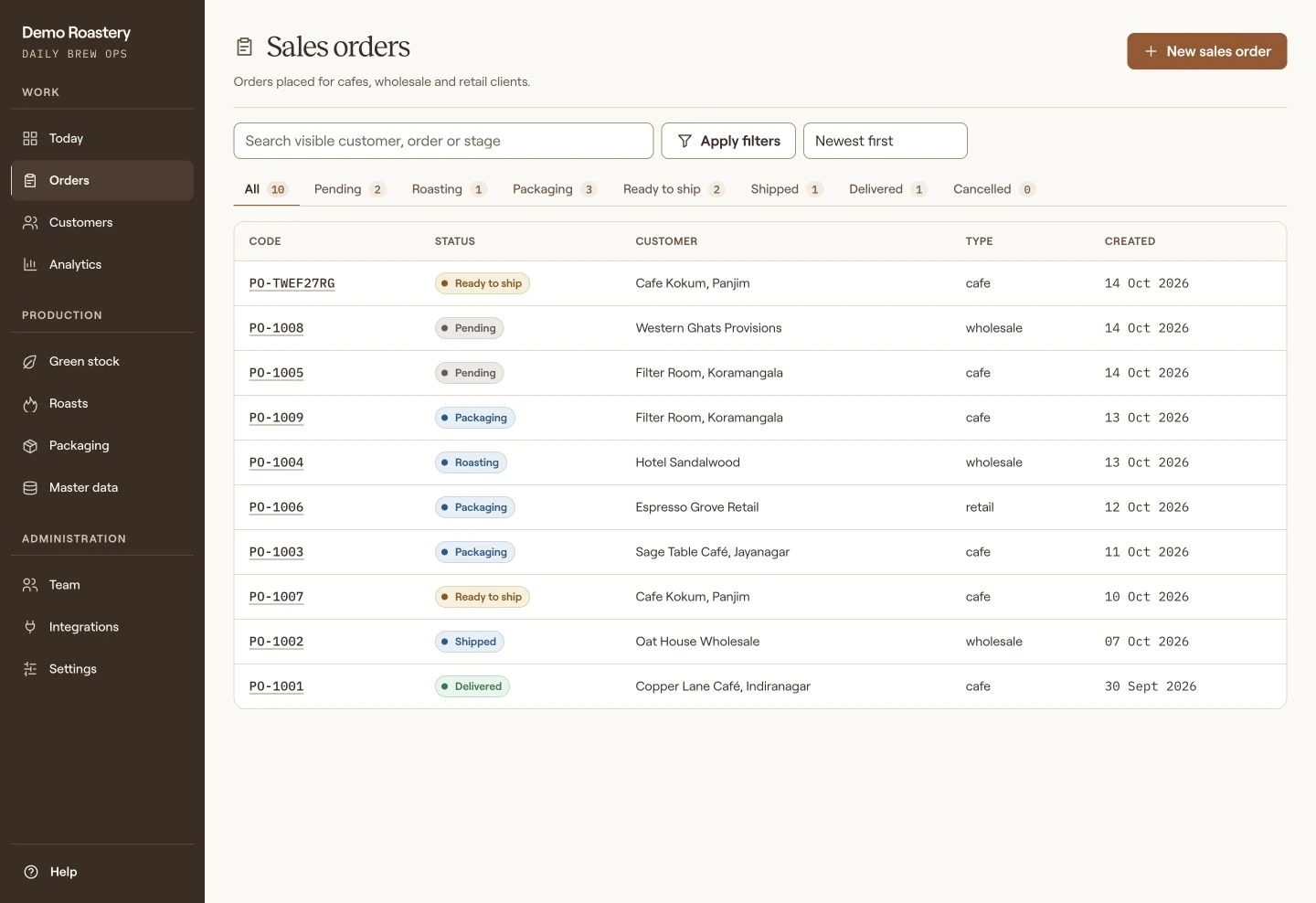Open order PO-1001 link

pos(276,686)
